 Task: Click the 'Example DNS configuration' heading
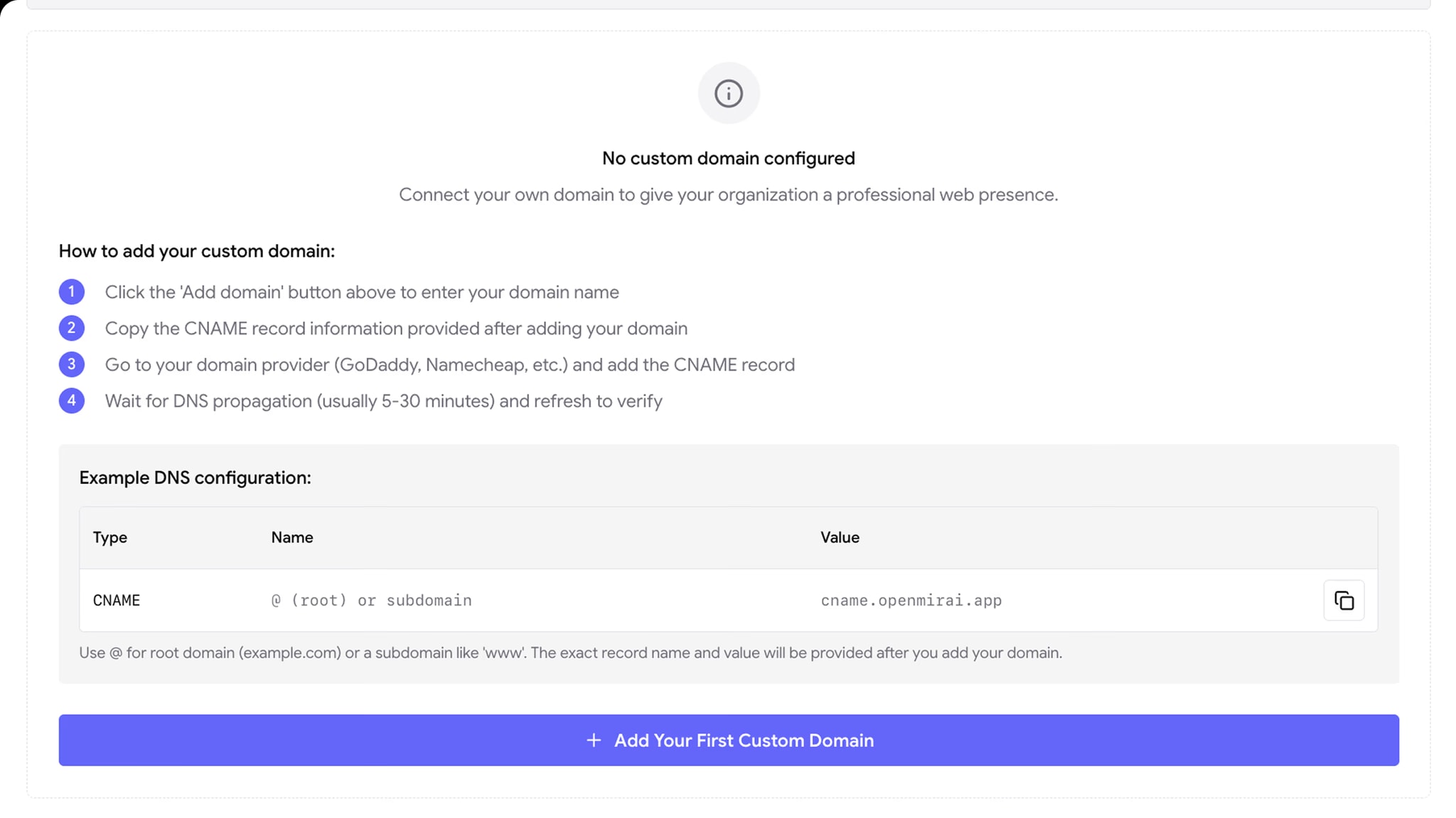click(x=195, y=477)
